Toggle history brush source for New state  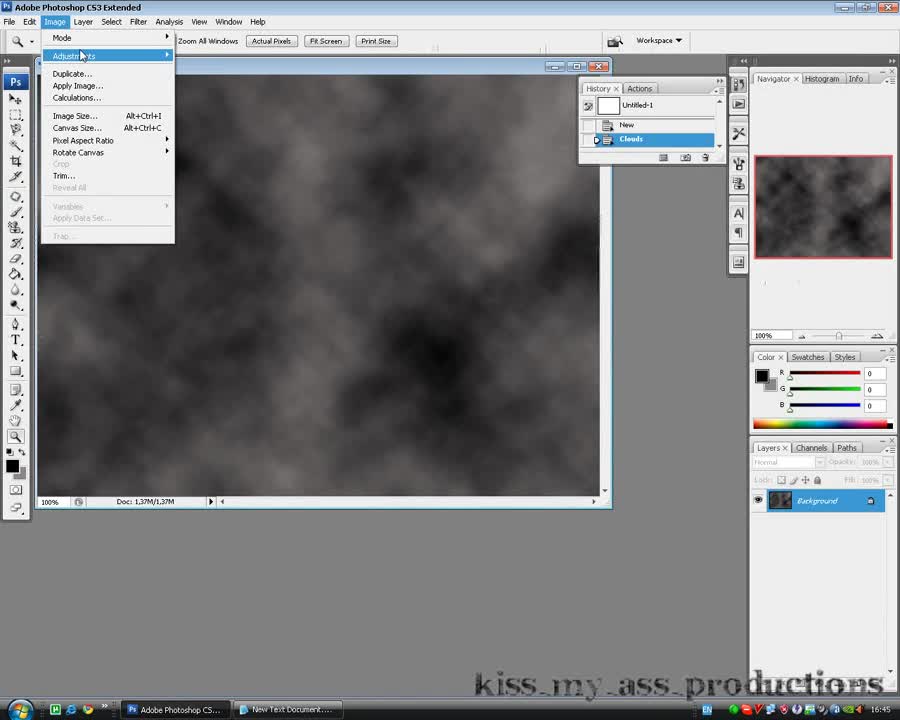(x=588, y=125)
